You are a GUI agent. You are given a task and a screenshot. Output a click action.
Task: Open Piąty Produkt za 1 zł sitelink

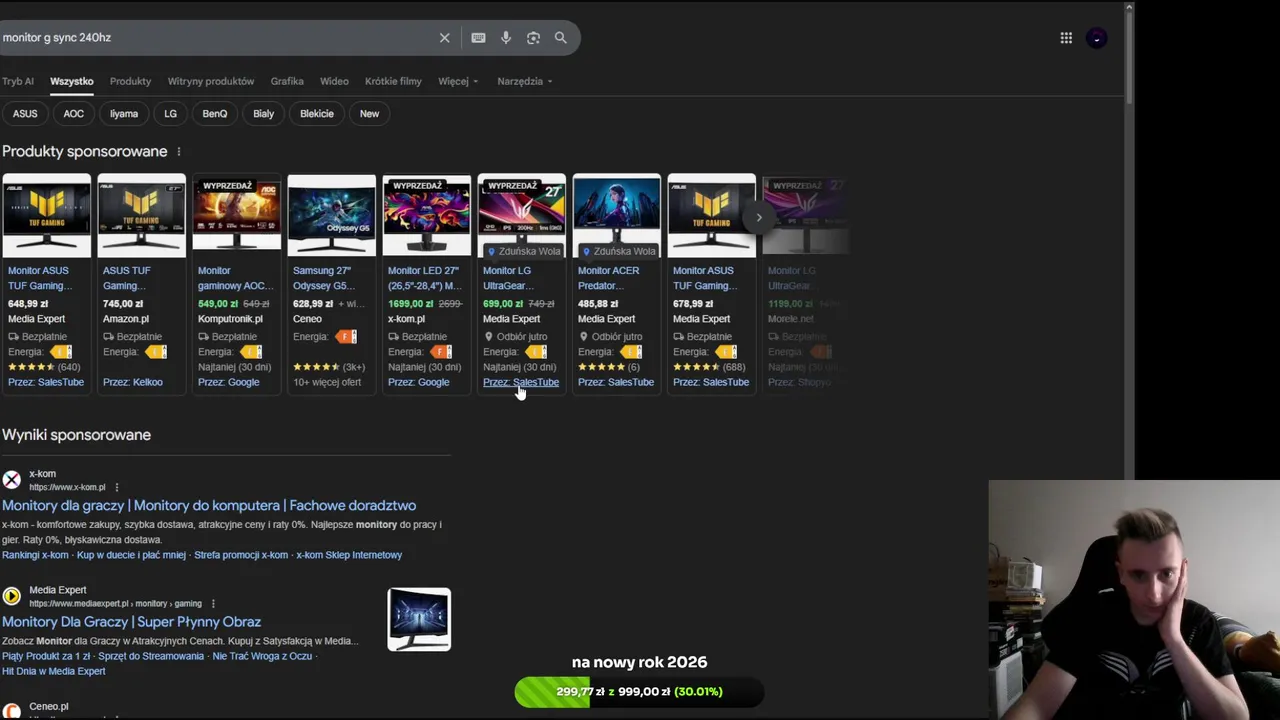coord(45,656)
